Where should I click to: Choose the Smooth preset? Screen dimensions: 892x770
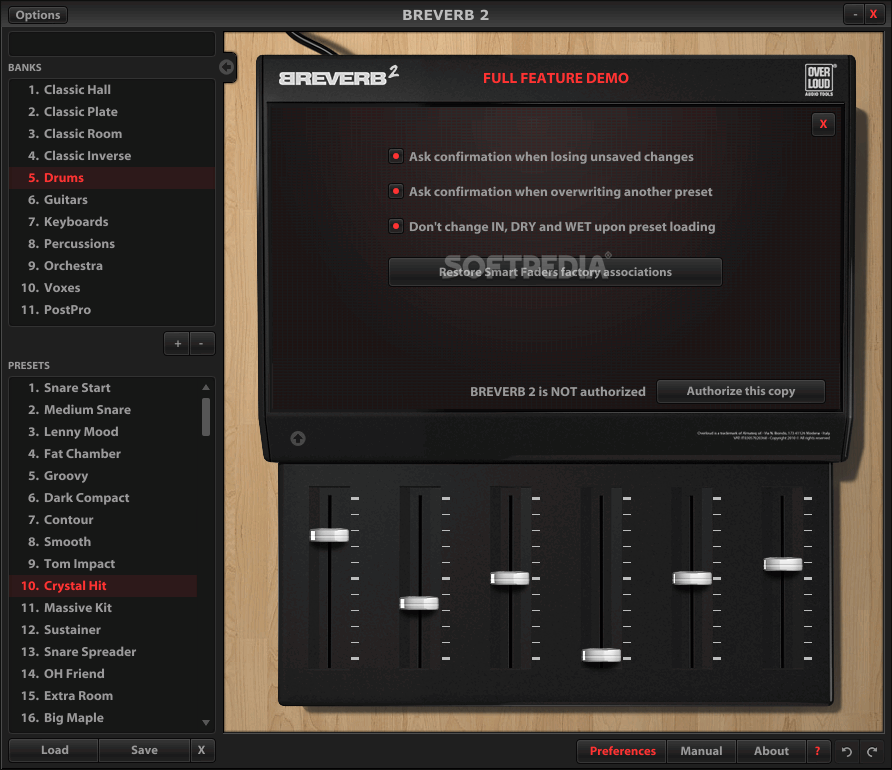[103, 542]
